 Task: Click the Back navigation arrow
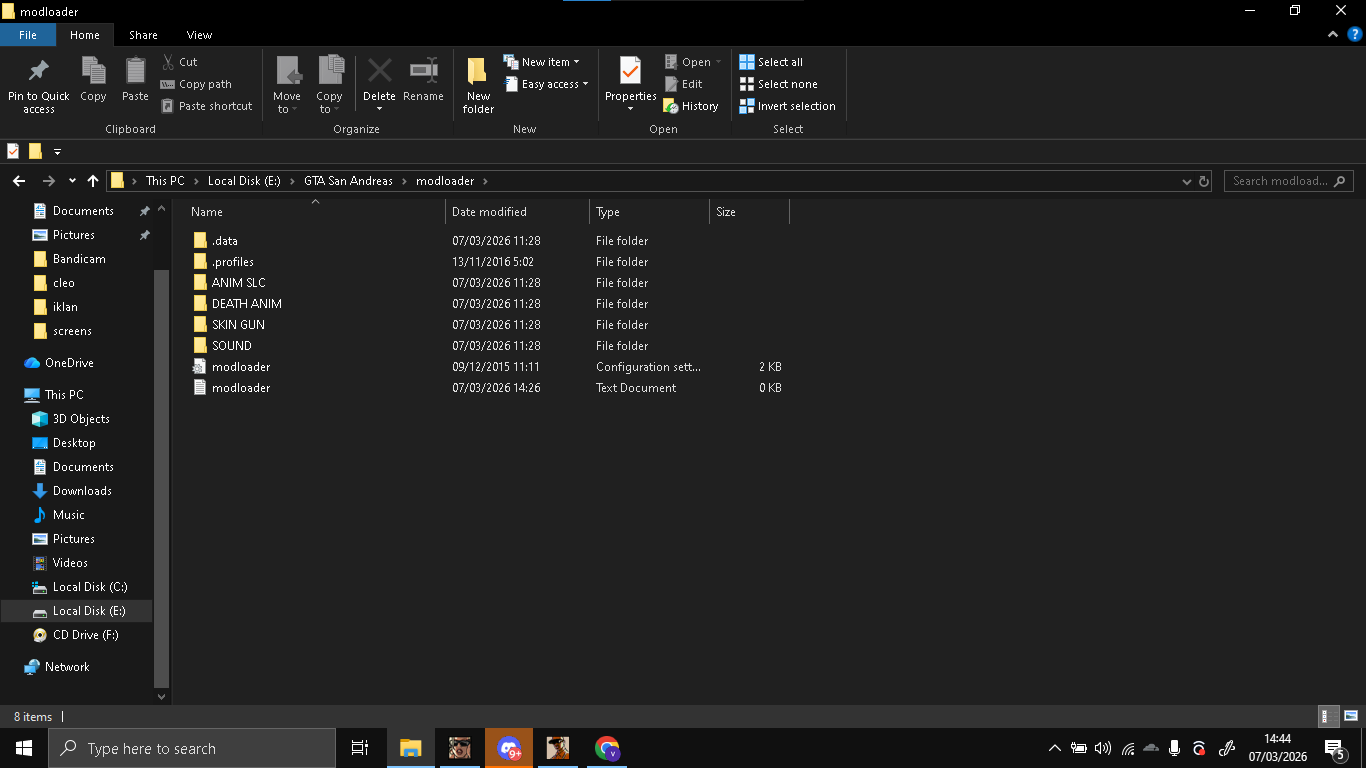coord(19,181)
